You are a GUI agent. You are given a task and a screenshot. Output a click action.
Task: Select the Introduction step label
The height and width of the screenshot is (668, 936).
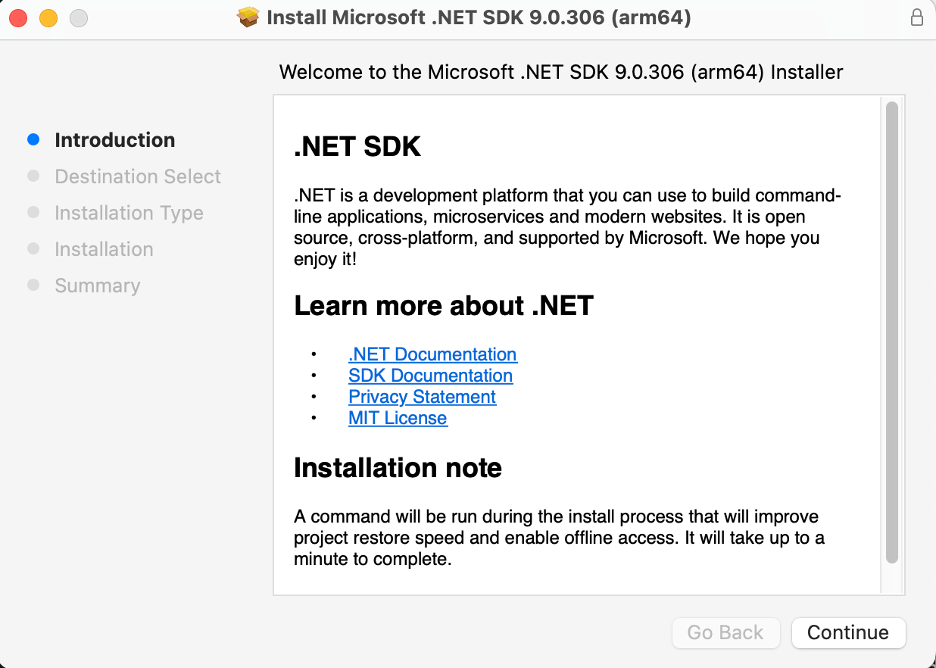115,140
